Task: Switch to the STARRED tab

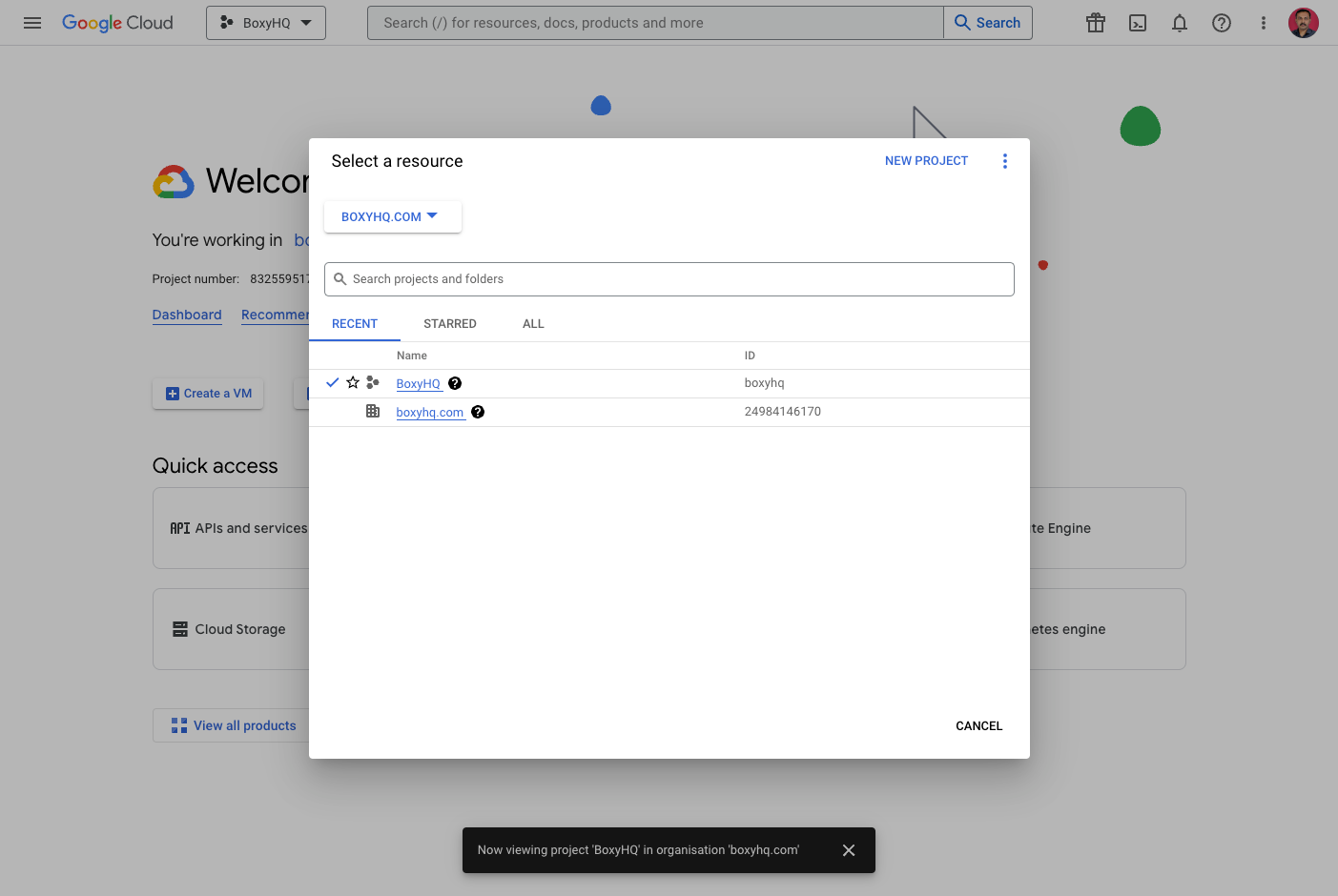Action: [449, 323]
